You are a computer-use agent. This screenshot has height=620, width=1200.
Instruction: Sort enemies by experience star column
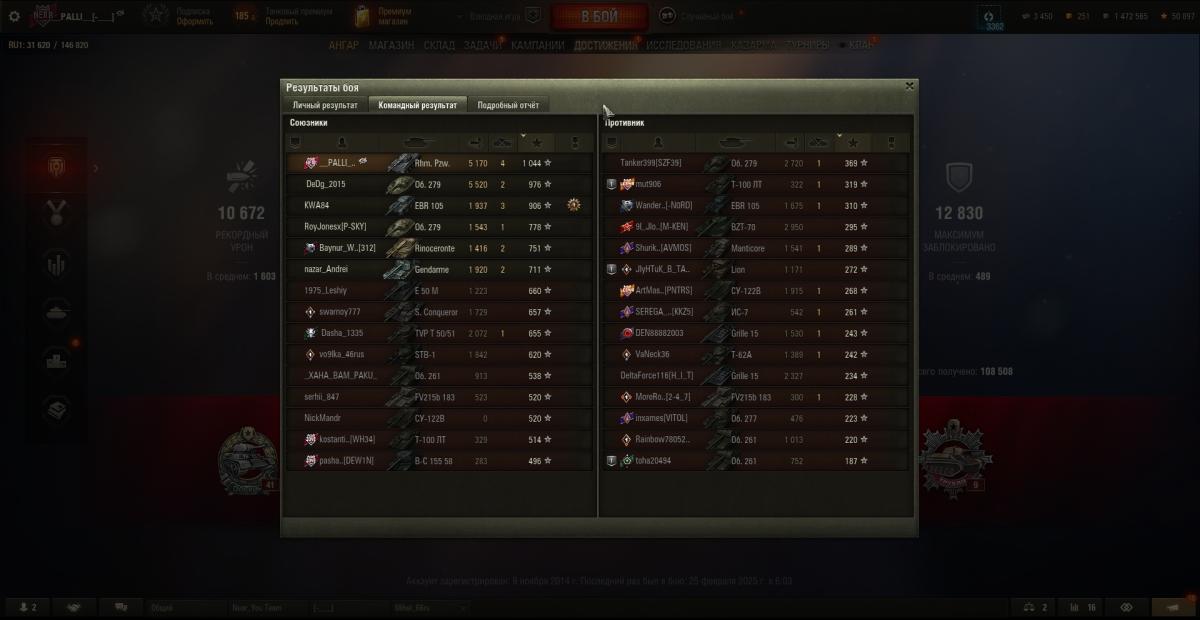[853, 142]
